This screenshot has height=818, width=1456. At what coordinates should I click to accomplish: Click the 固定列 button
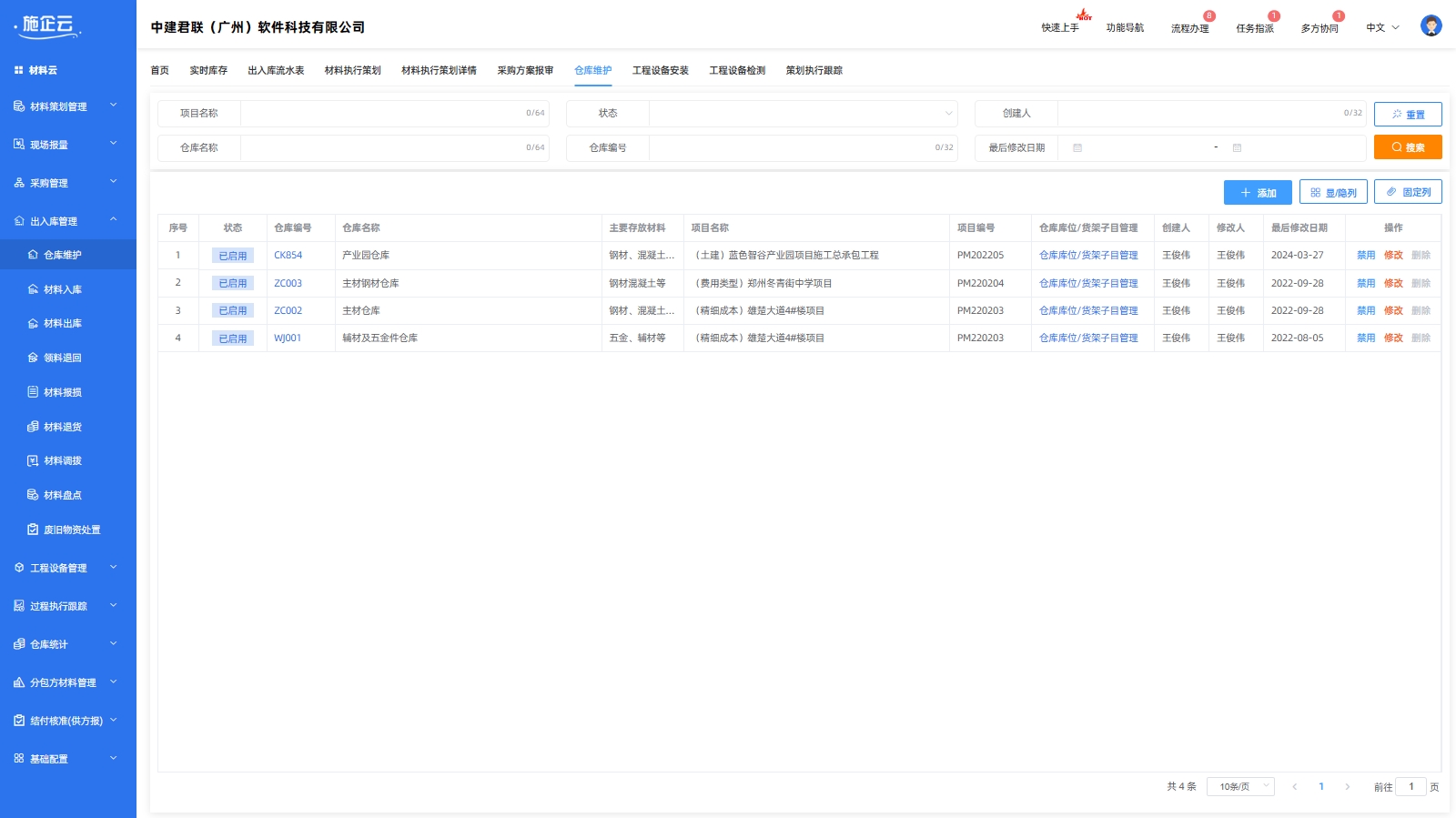(1408, 192)
